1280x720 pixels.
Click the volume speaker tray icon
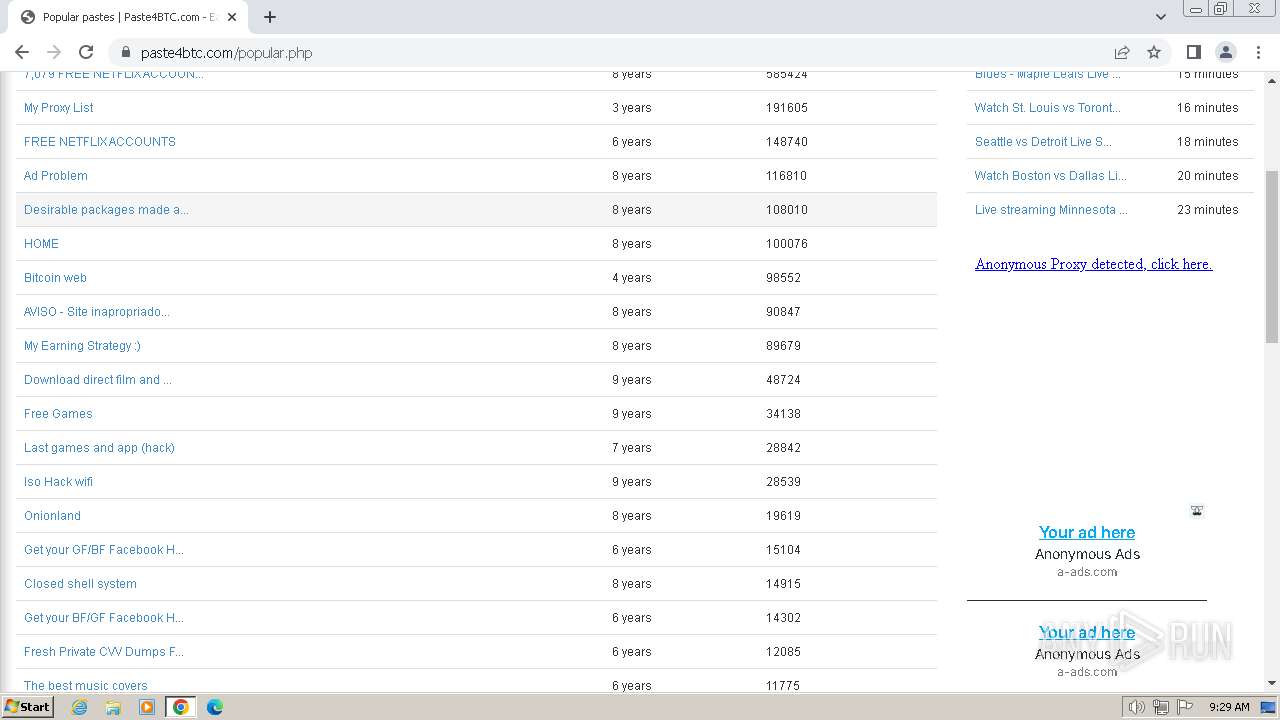tap(1136, 707)
